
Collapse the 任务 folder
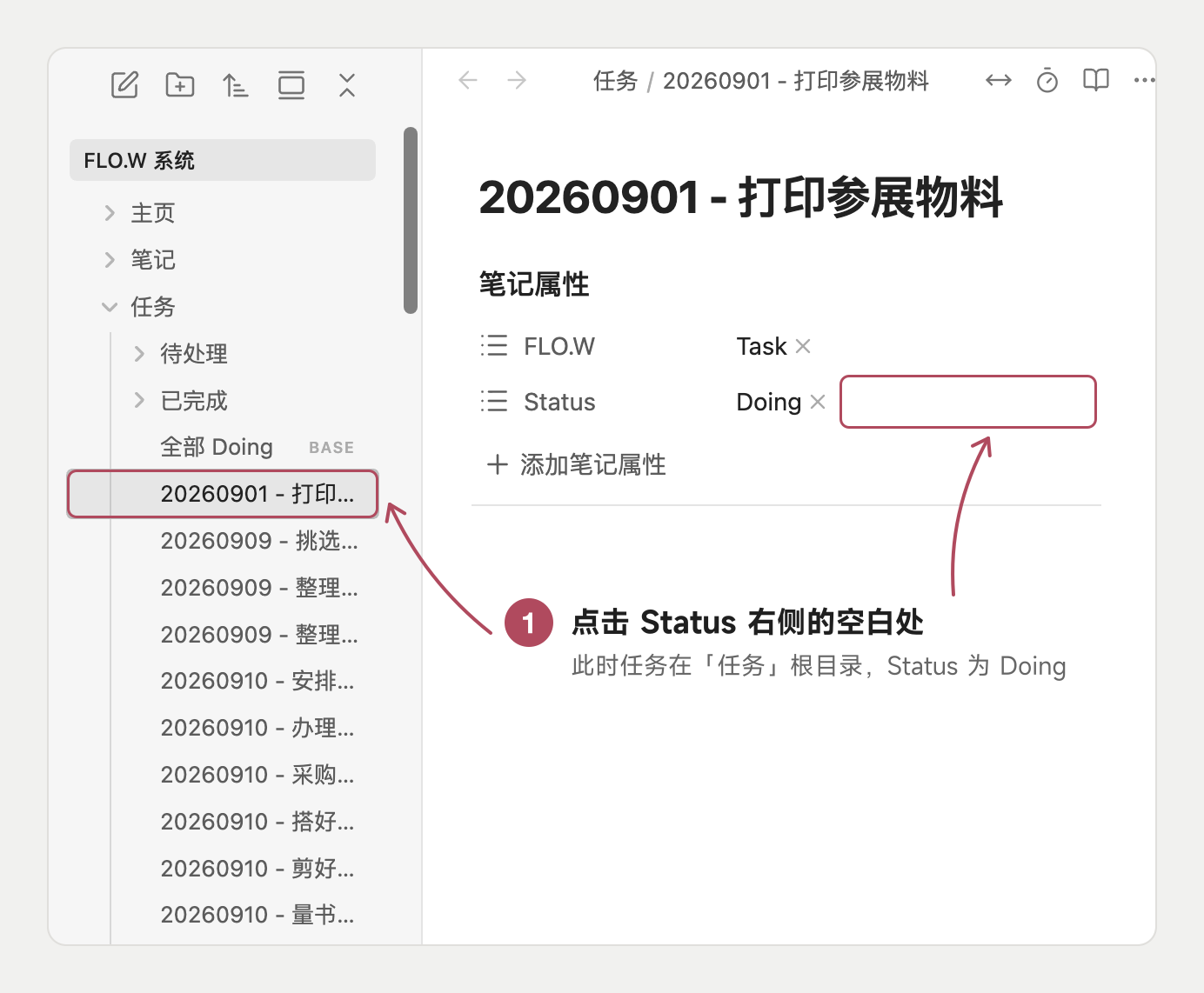click(110, 307)
